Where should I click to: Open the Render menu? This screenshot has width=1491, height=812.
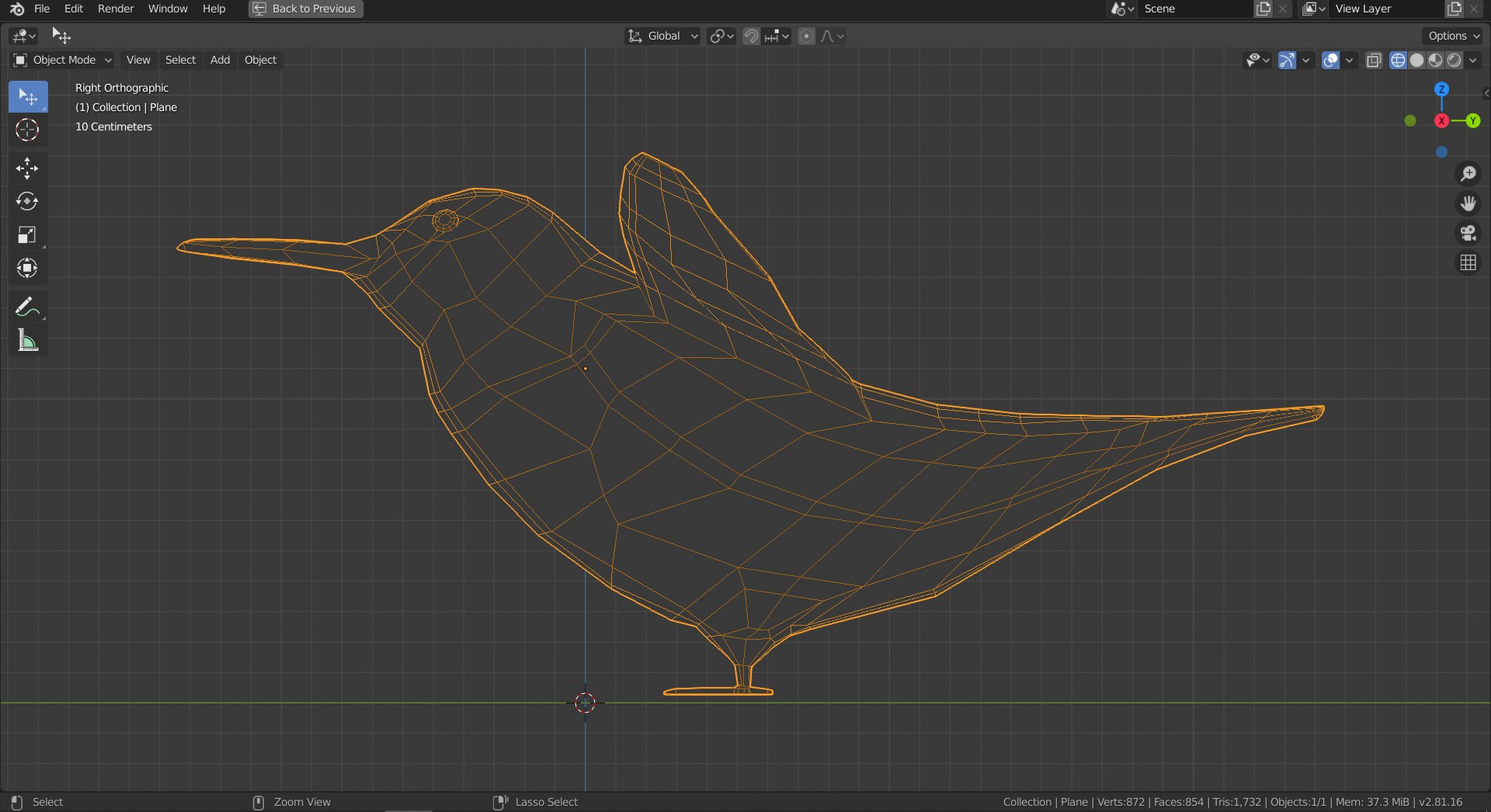(x=116, y=9)
